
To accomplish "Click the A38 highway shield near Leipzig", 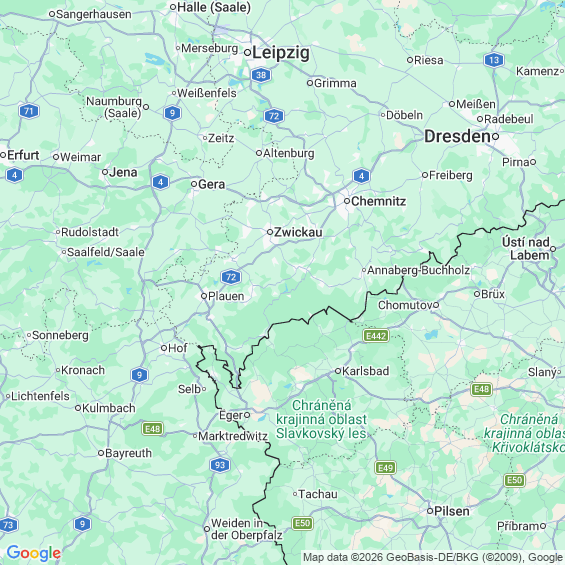I will tap(261, 75).
